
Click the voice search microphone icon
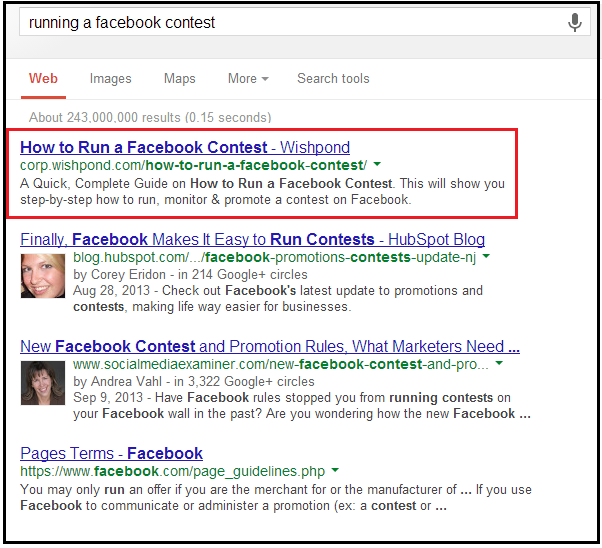(574, 22)
